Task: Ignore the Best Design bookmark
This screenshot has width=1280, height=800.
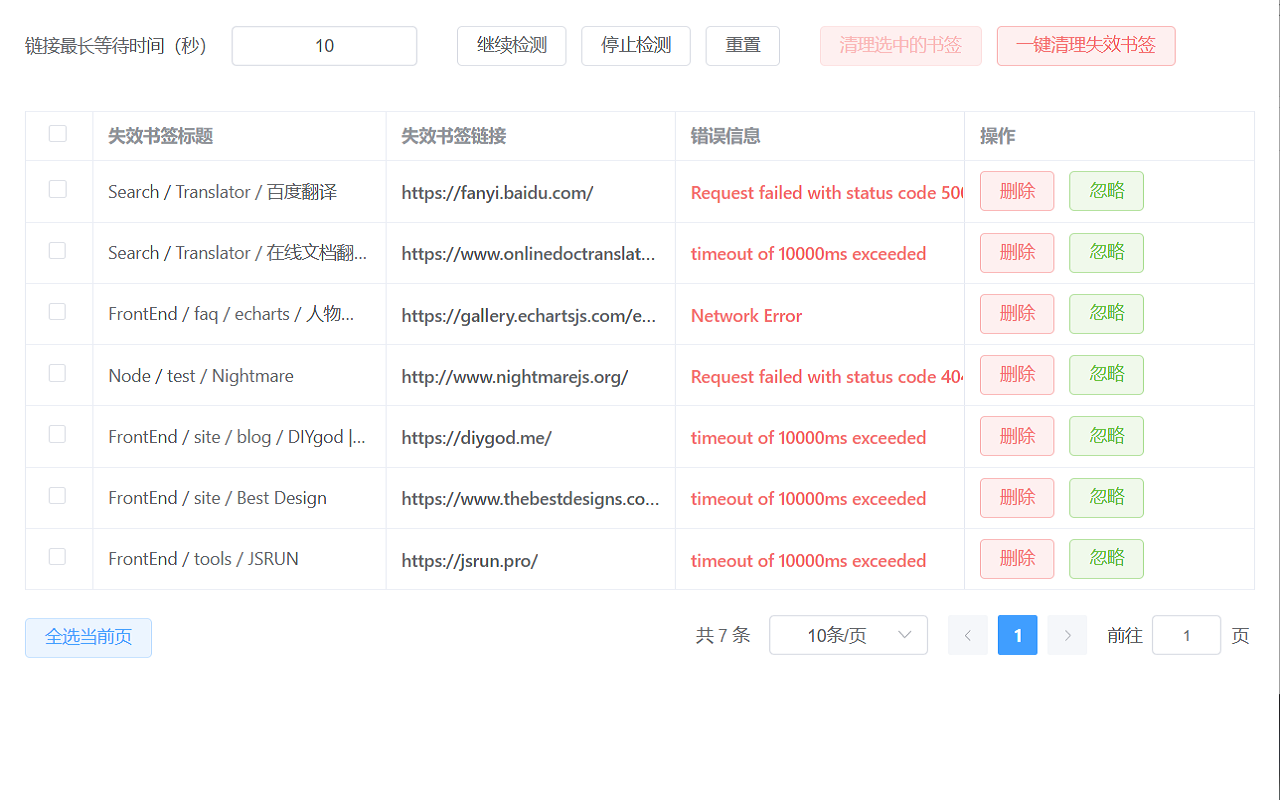Action: pyautogui.click(x=1107, y=498)
